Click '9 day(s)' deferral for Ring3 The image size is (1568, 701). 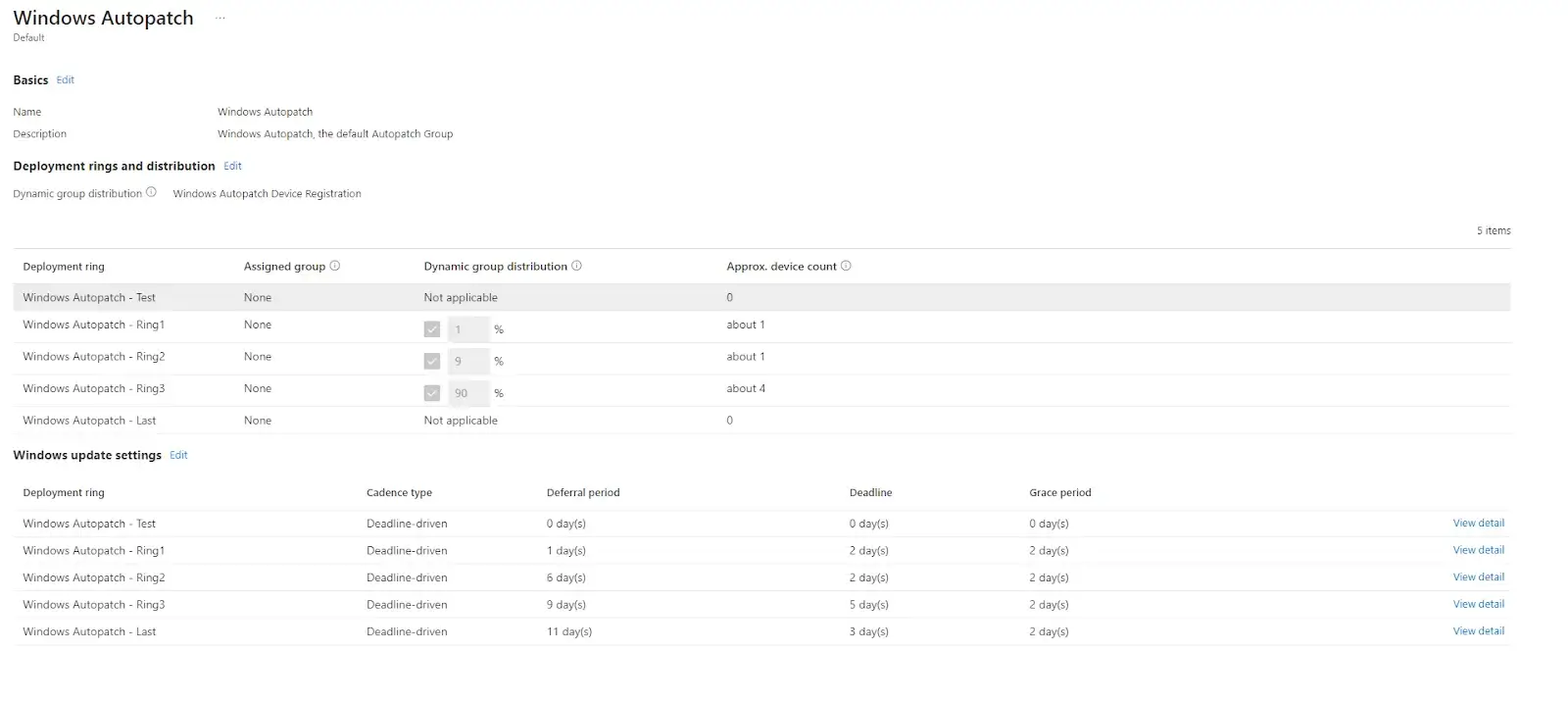[x=566, y=605]
